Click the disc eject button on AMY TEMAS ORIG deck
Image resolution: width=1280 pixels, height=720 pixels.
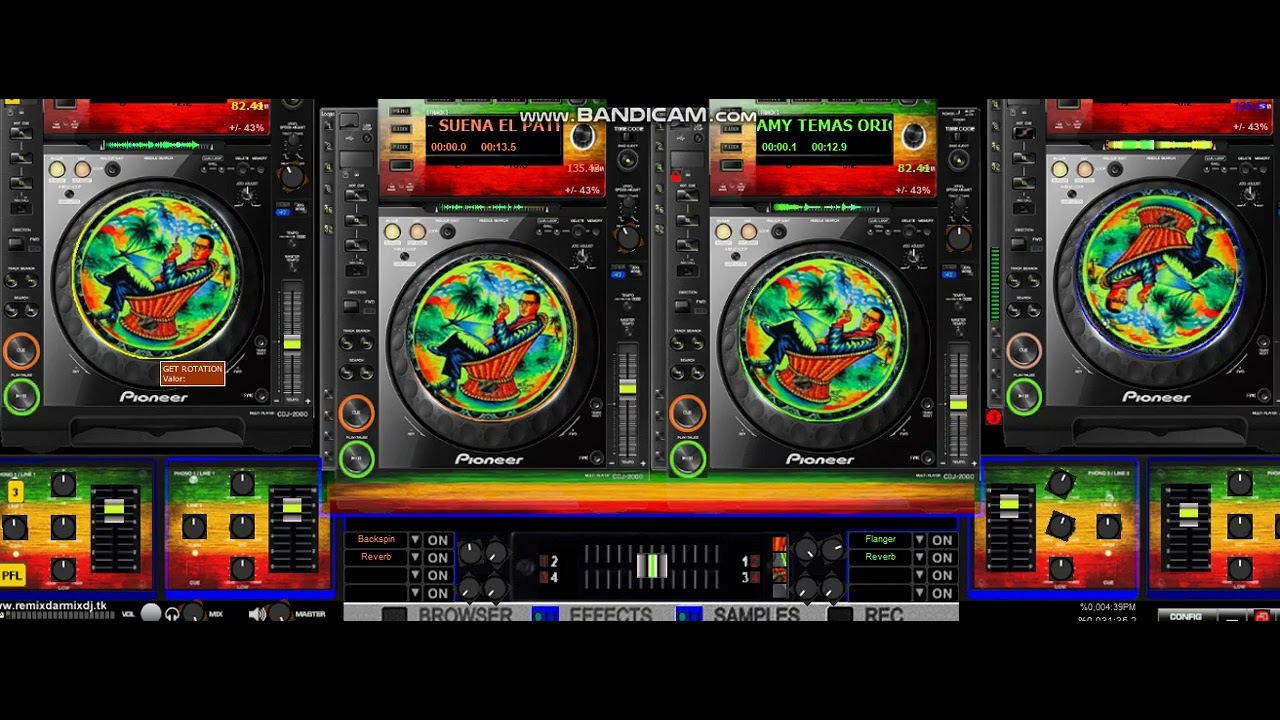click(958, 158)
